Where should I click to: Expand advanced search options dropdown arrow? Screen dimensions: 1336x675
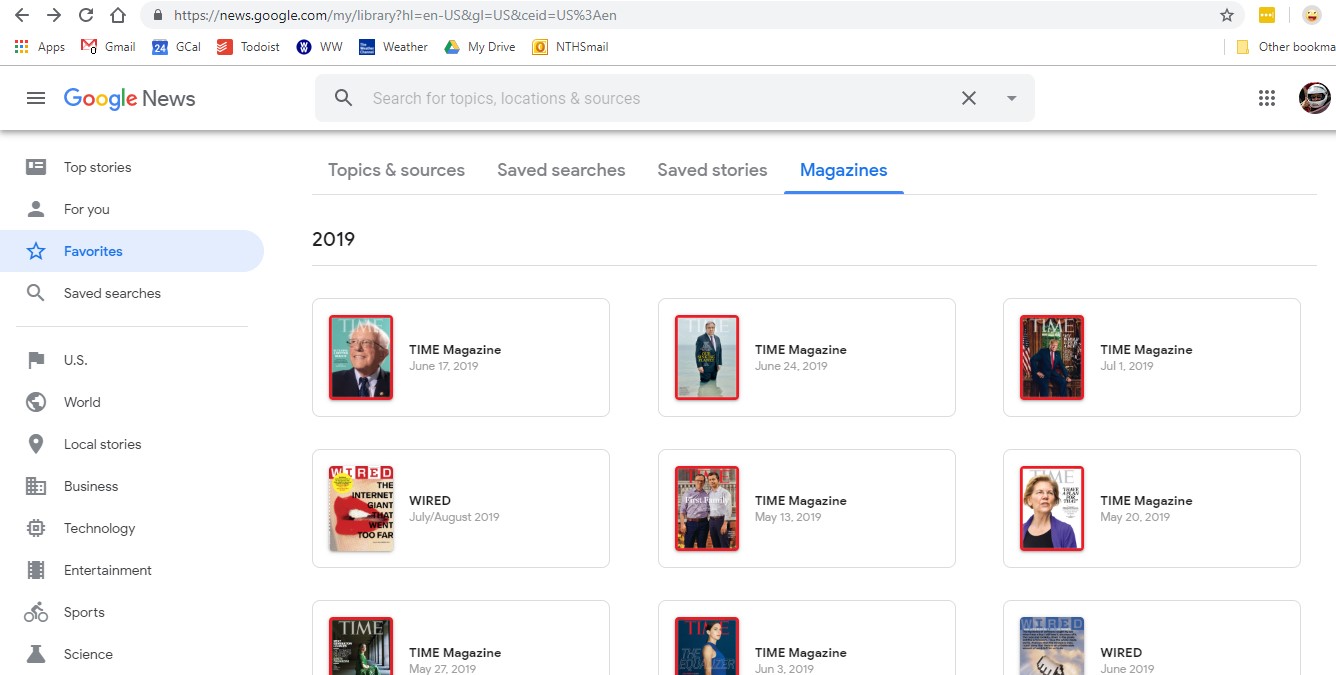pyautogui.click(x=1011, y=98)
